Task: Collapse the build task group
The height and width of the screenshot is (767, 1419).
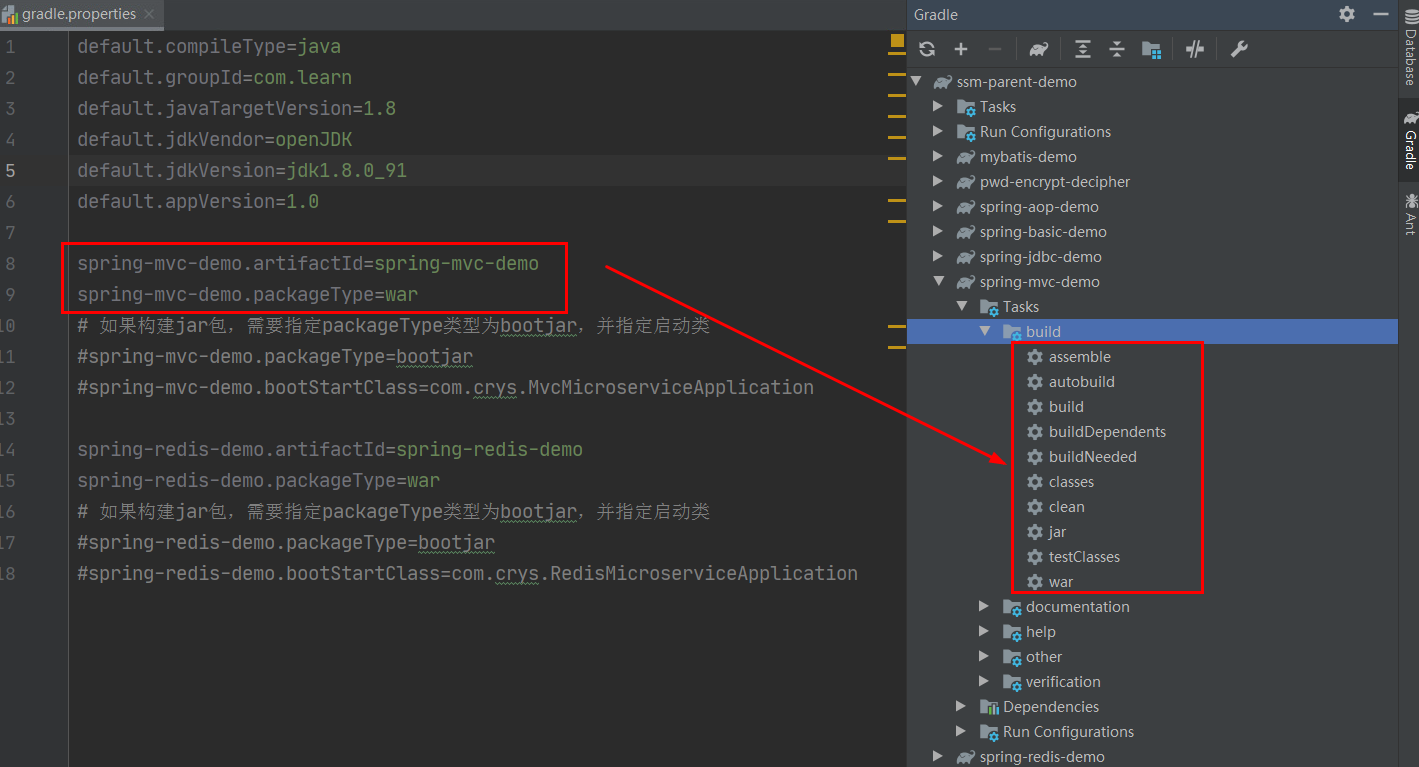Action: coord(984,332)
